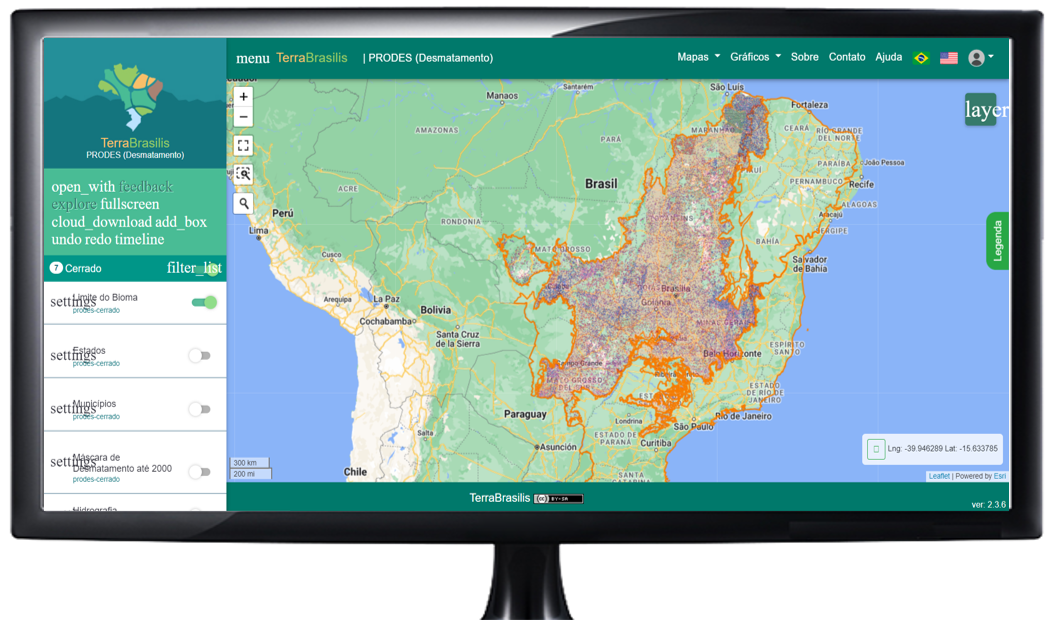Click the Leaflet attribution link
This screenshot has width=1054, height=620.
pyautogui.click(x=939, y=476)
